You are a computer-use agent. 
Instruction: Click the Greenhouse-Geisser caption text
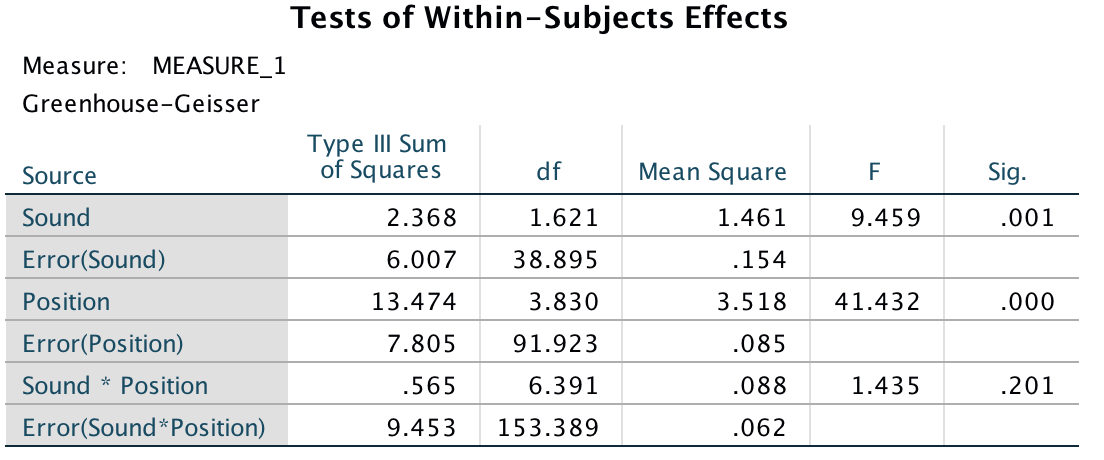140,105
